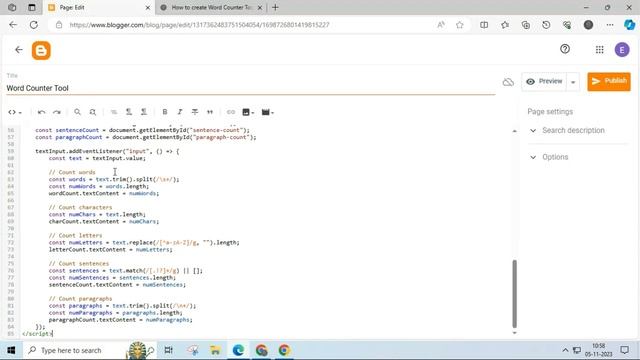Open the Read aloud icon
Viewport: 640px width, 360px height.
click(x=441, y=25)
